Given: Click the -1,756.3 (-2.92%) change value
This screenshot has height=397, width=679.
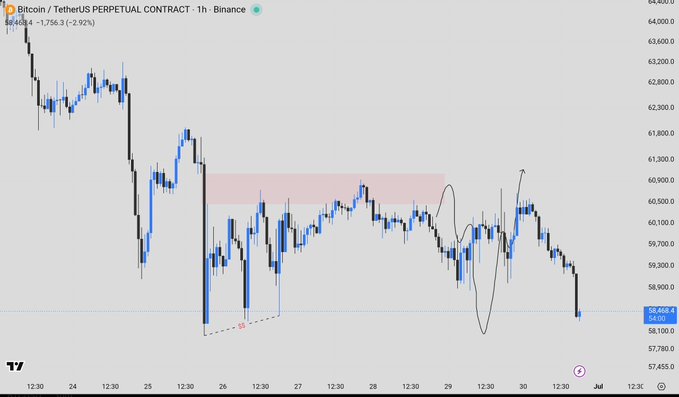Looking at the screenshot, I should (65, 23).
